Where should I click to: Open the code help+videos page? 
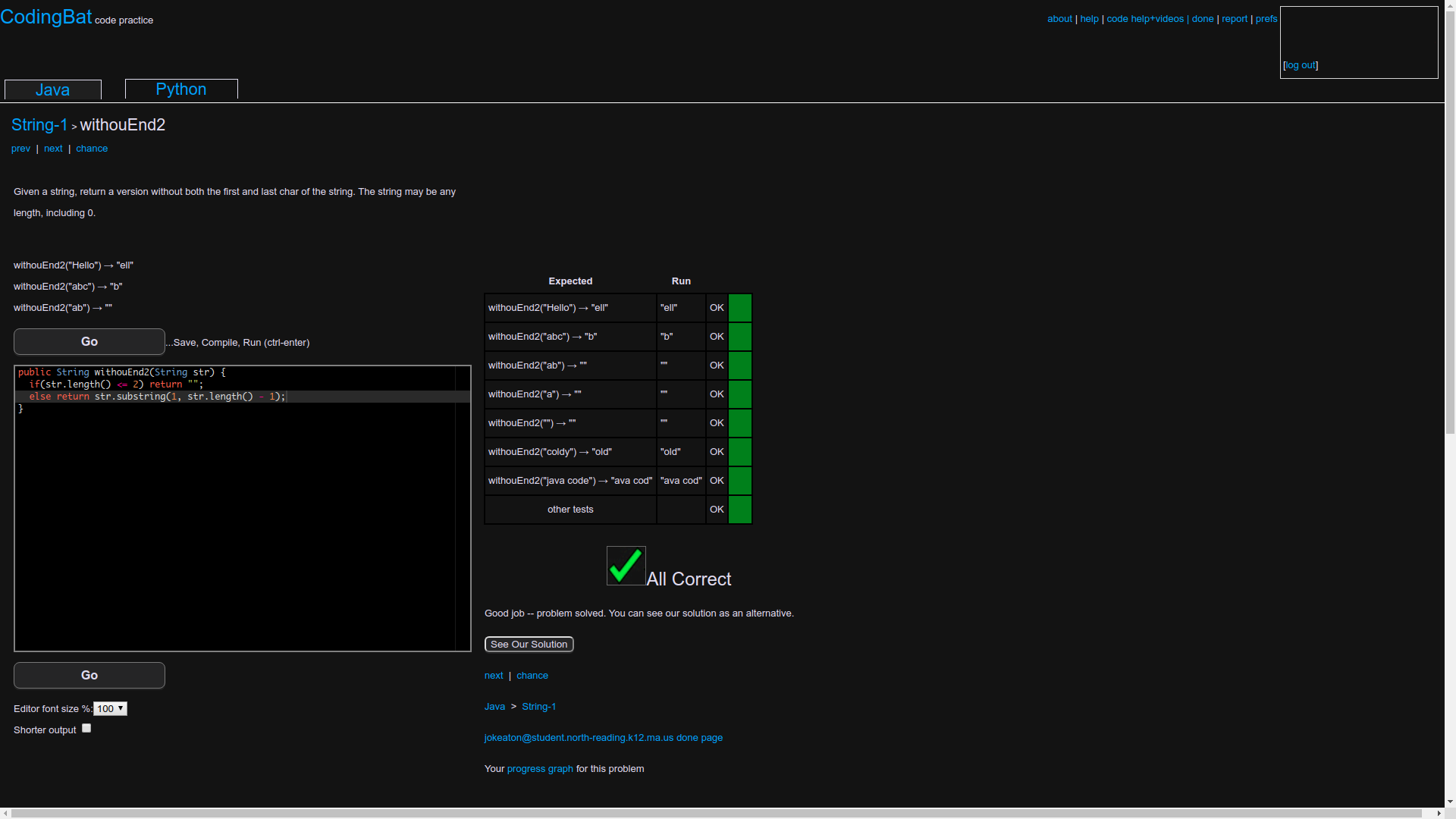click(1144, 18)
